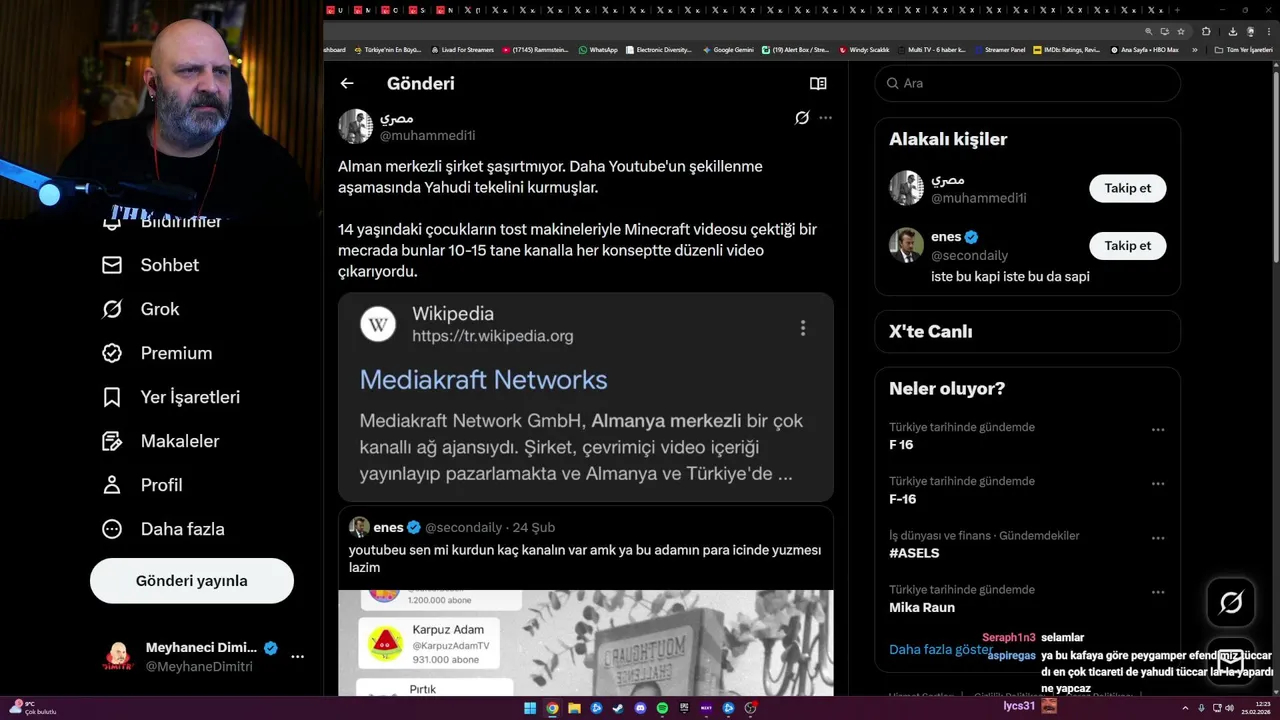The height and width of the screenshot is (720, 1280).
Task: Open the taskbar volume icon
Action: click(1229, 708)
